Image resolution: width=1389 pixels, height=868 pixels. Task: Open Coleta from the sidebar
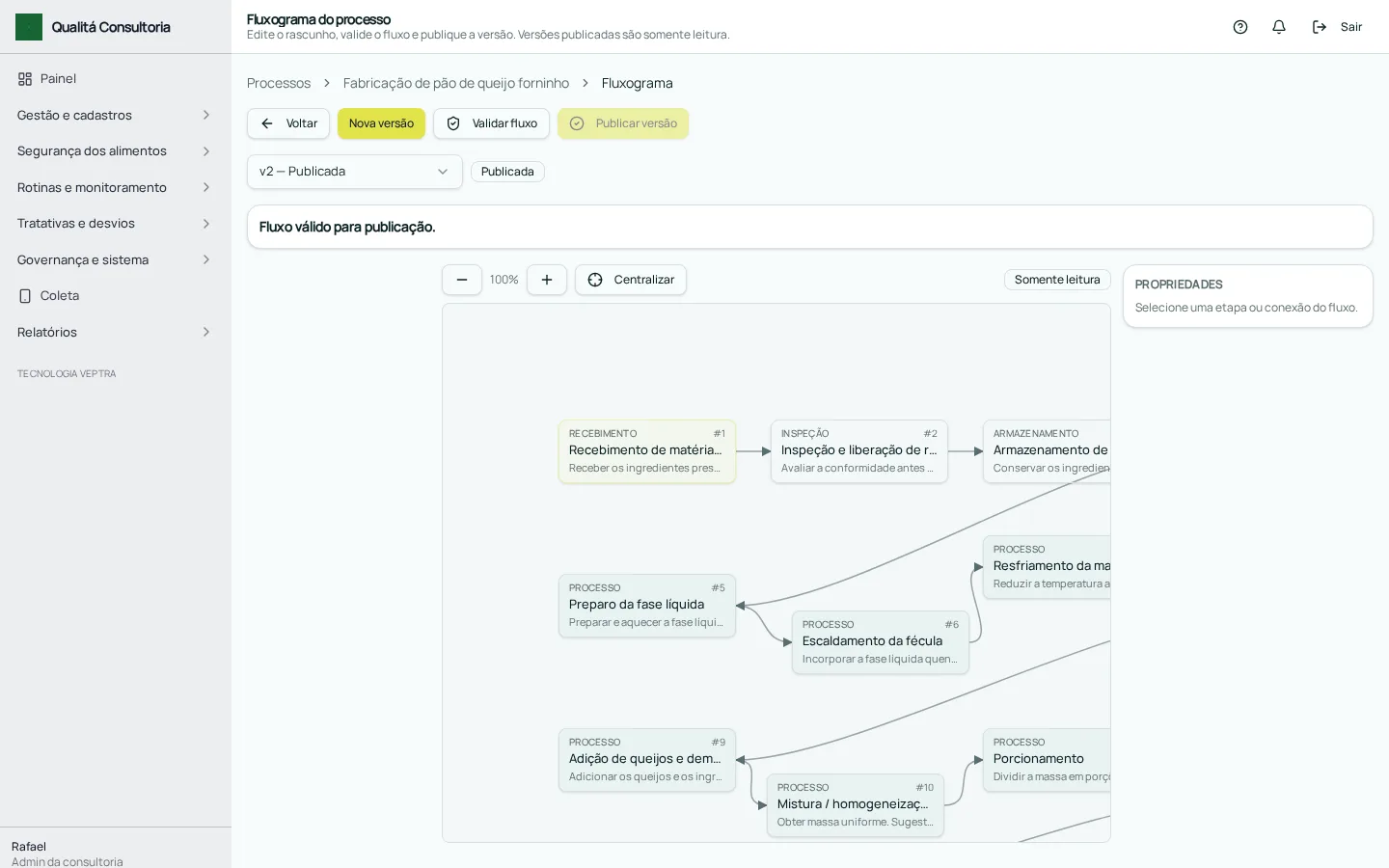coord(116,296)
